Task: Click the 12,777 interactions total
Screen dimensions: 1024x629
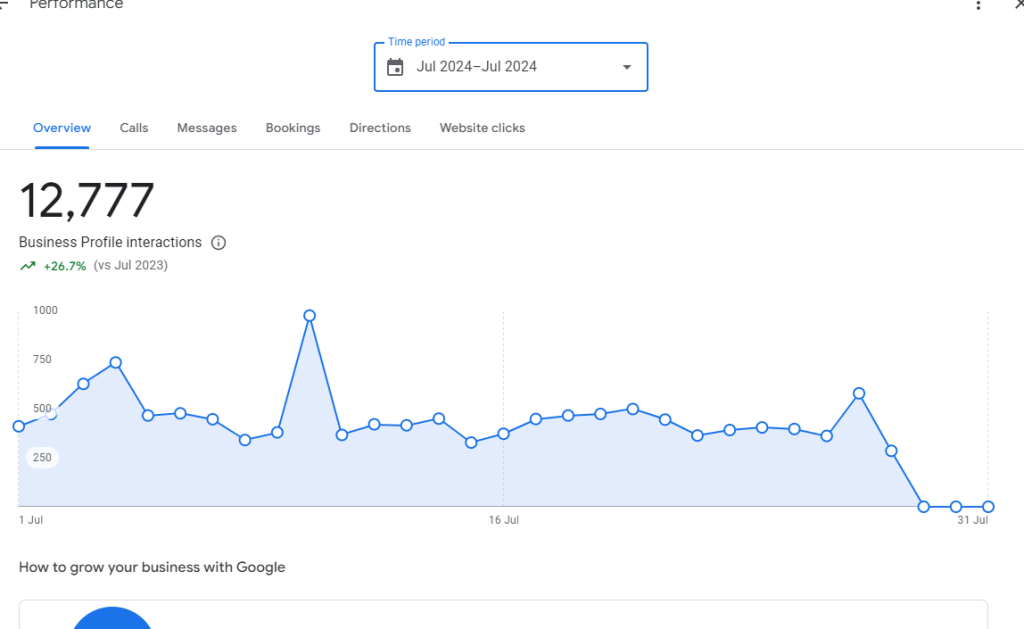Action: [x=87, y=201]
